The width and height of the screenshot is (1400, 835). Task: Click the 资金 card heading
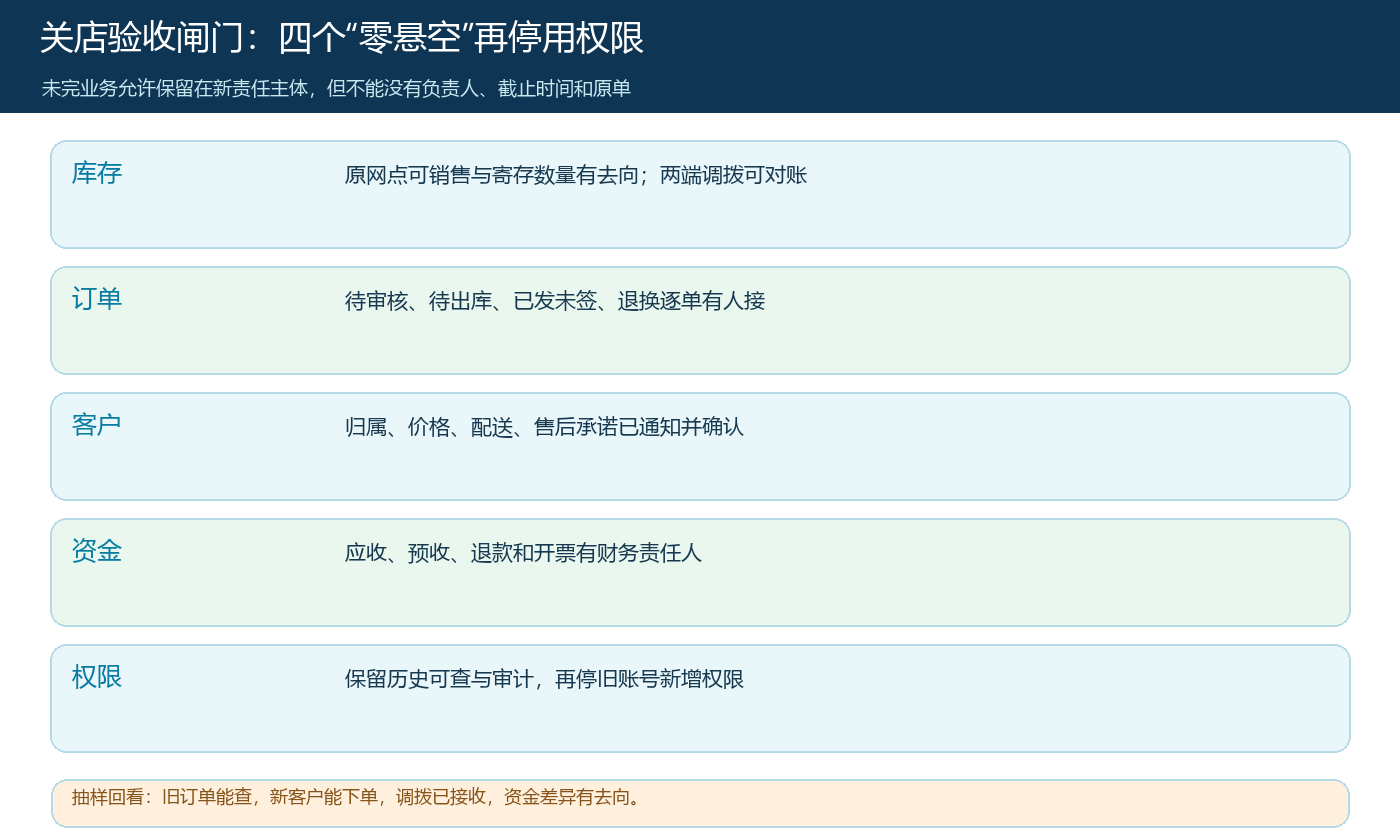click(x=97, y=551)
